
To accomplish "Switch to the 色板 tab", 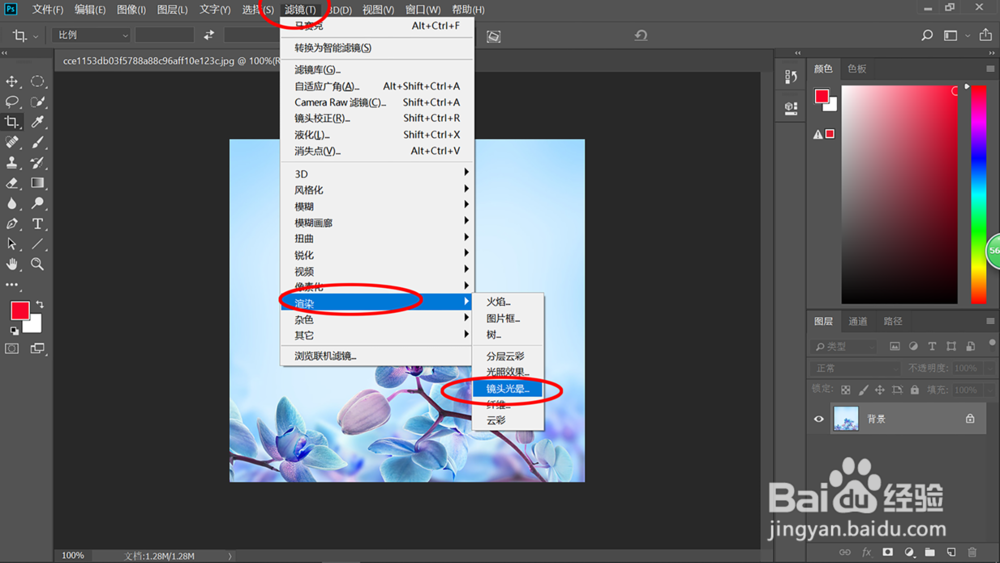I will [x=857, y=69].
